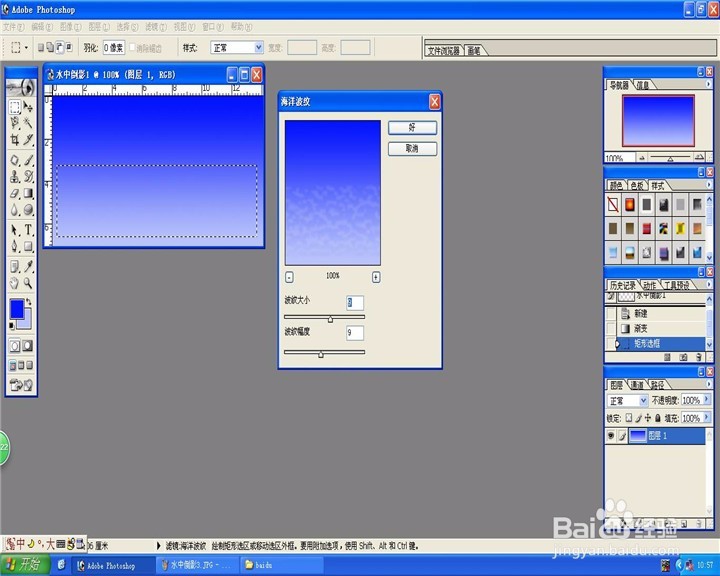720x576 pixels.
Task: Select the Hand tool
Action: tap(15, 283)
